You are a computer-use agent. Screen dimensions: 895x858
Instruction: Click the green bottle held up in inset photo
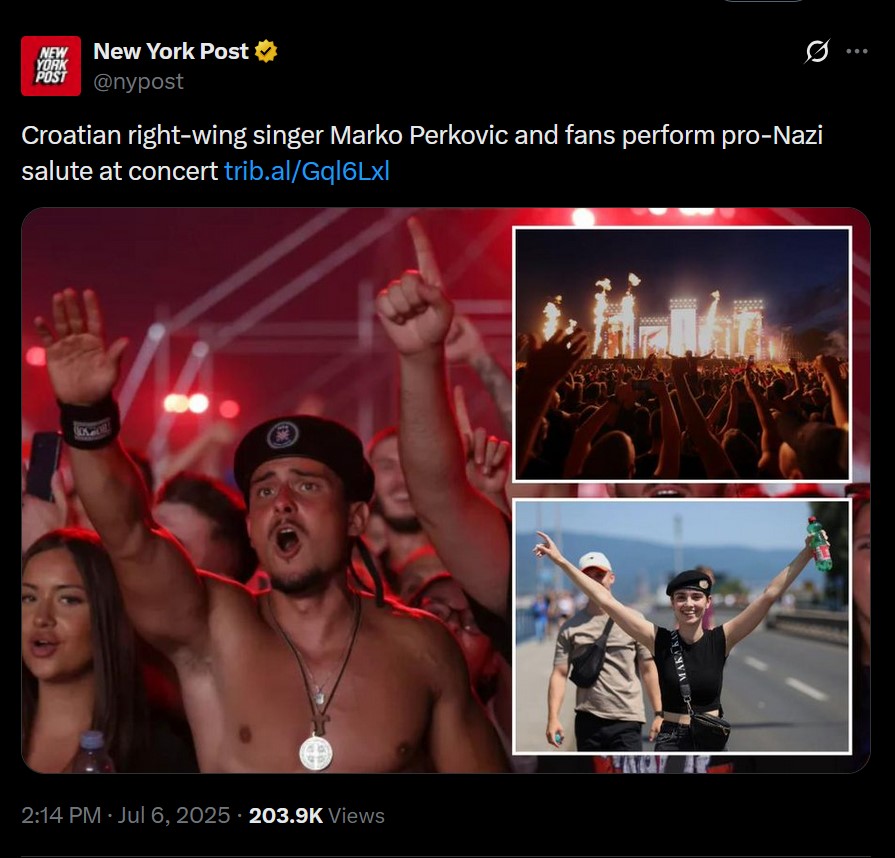point(820,543)
